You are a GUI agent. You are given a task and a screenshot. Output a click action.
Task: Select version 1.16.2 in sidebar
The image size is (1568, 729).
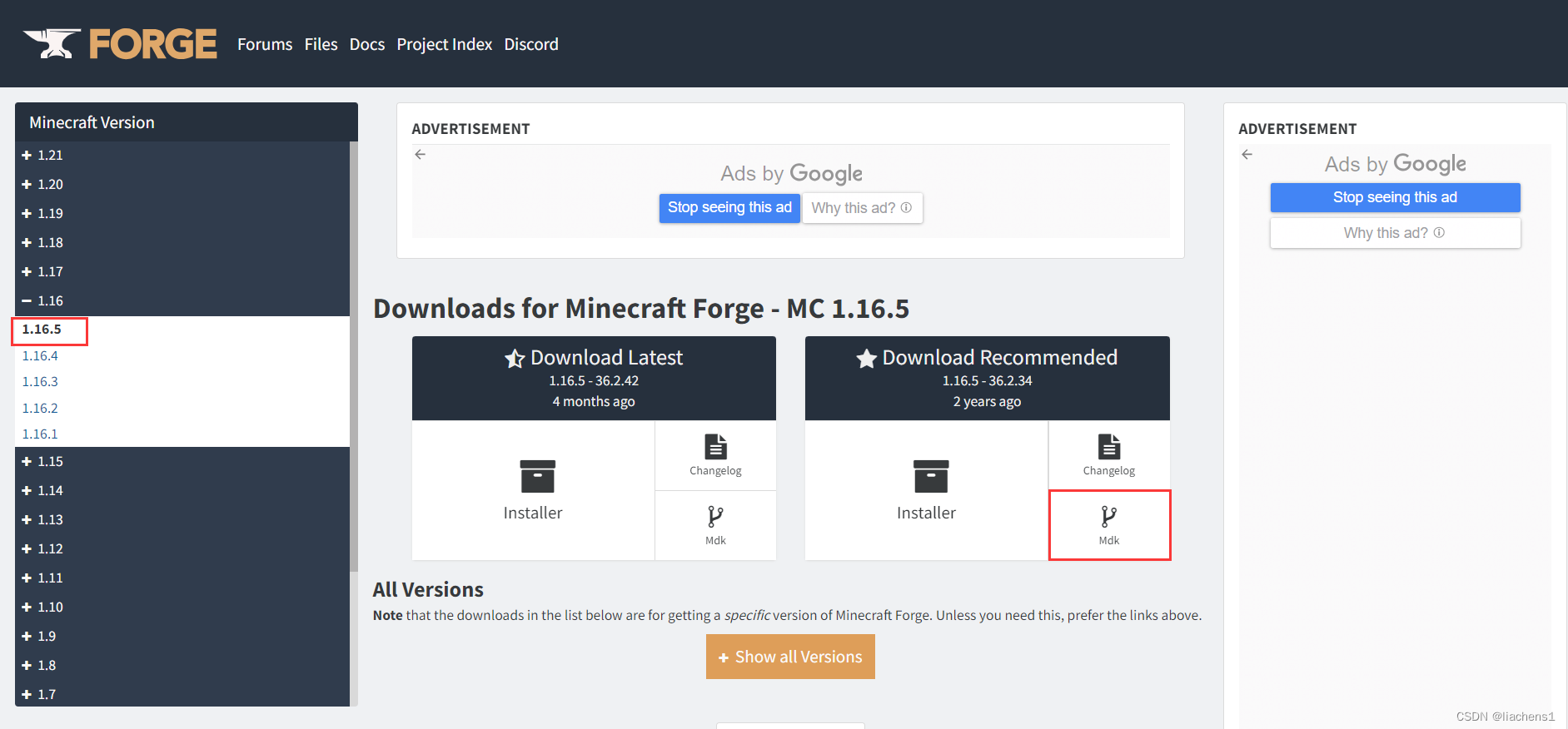click(x=40, y=409)
